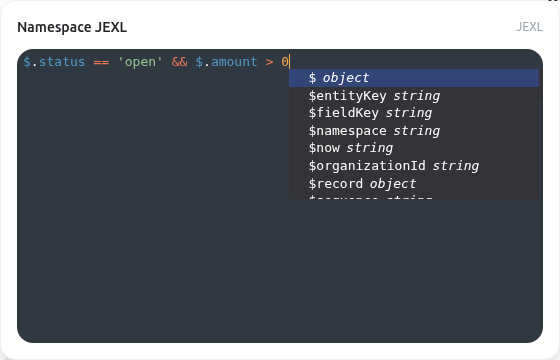Screen dimensions: 560x360
Task: Place cursor on the && operator
Action: click(179, 62)
